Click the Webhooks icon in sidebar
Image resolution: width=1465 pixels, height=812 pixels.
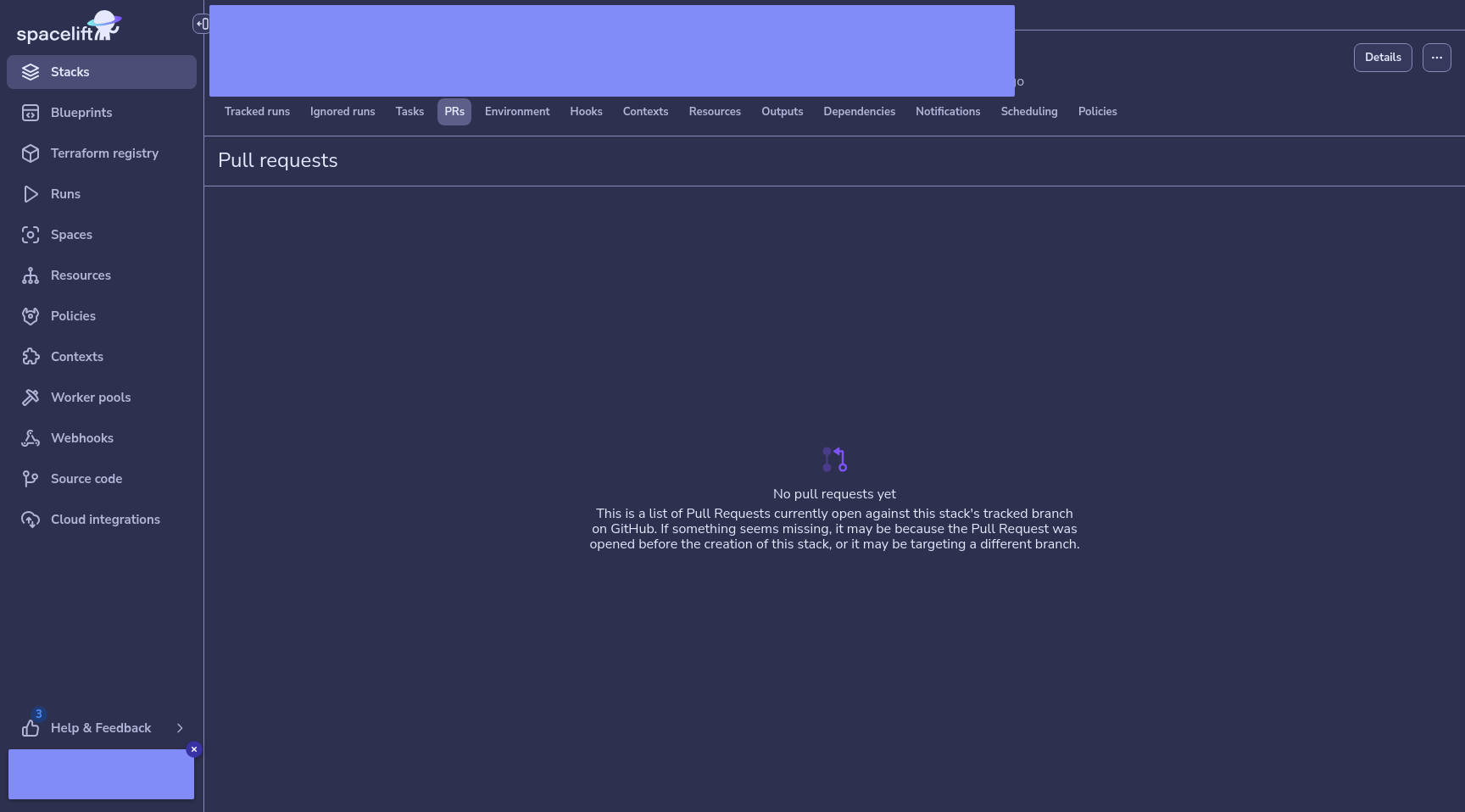pyautogui.click(x=31, y=438)
